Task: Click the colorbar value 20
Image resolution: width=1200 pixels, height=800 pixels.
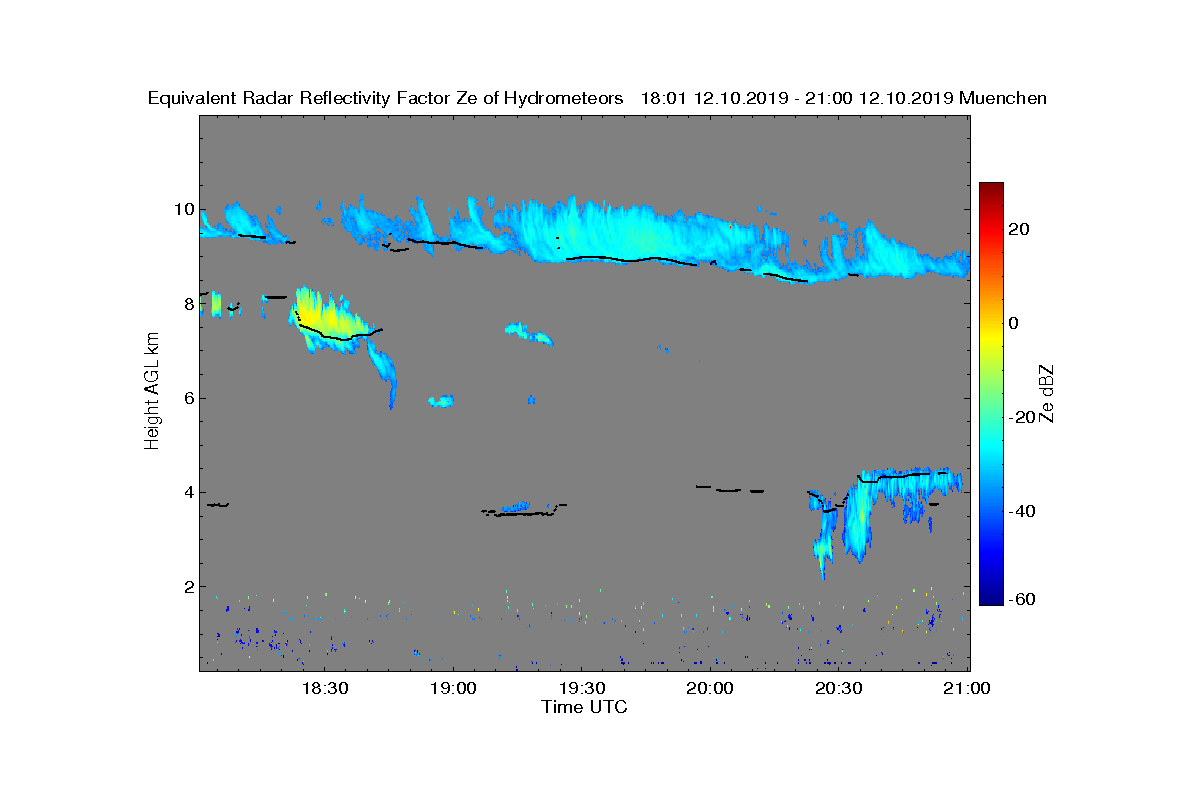Action: click(1020, 229)
